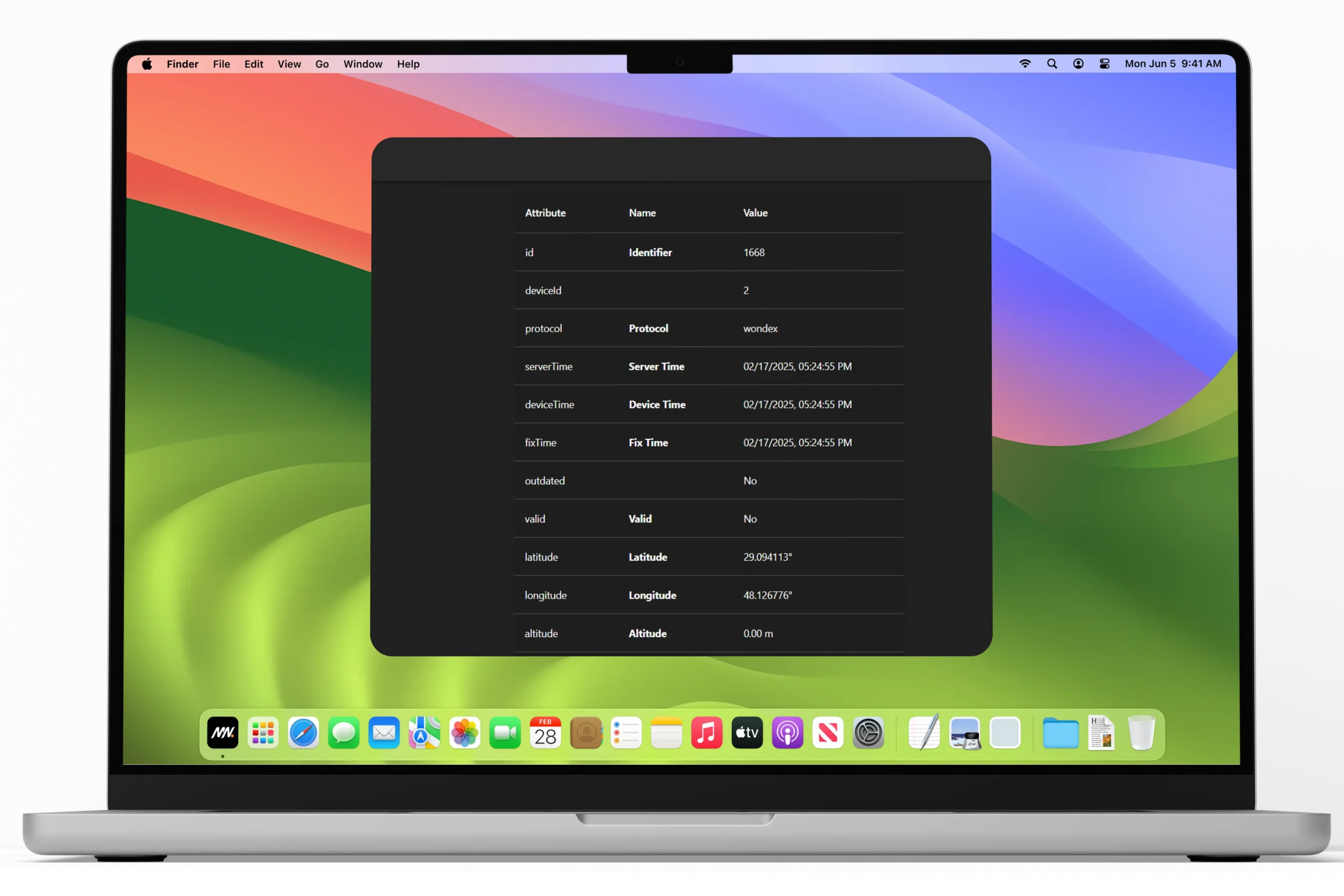Click the user account menu bar icon
1344x896 pixels.
[x=1078, y=64]
